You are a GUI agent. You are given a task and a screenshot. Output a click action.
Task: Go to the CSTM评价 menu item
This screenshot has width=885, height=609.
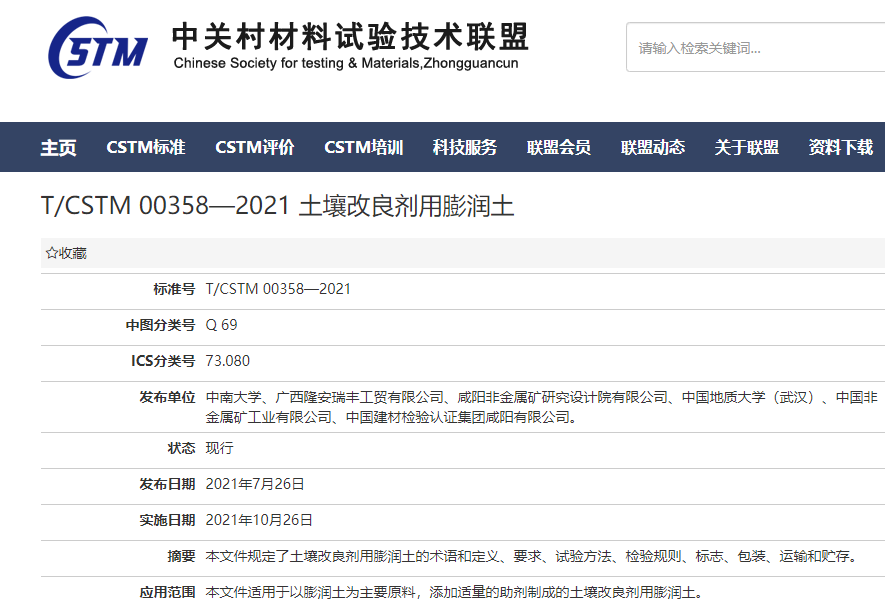coord(255,147)
